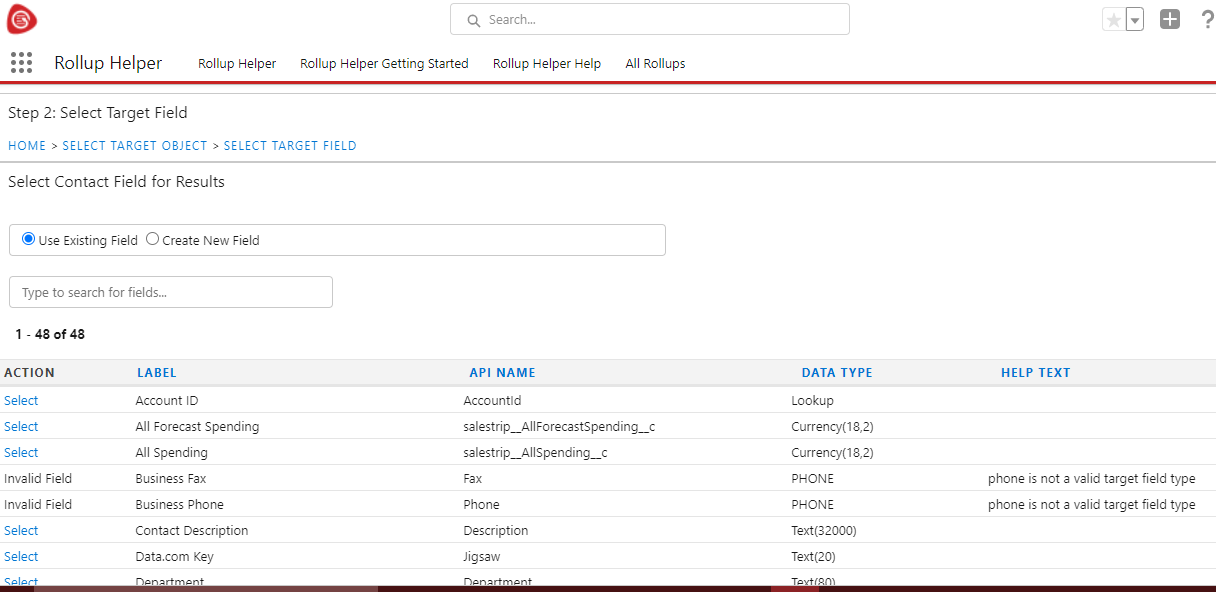Click the magnifier icon in search bar
Screen dimensions: 1216x592
(x=474, y=20)
